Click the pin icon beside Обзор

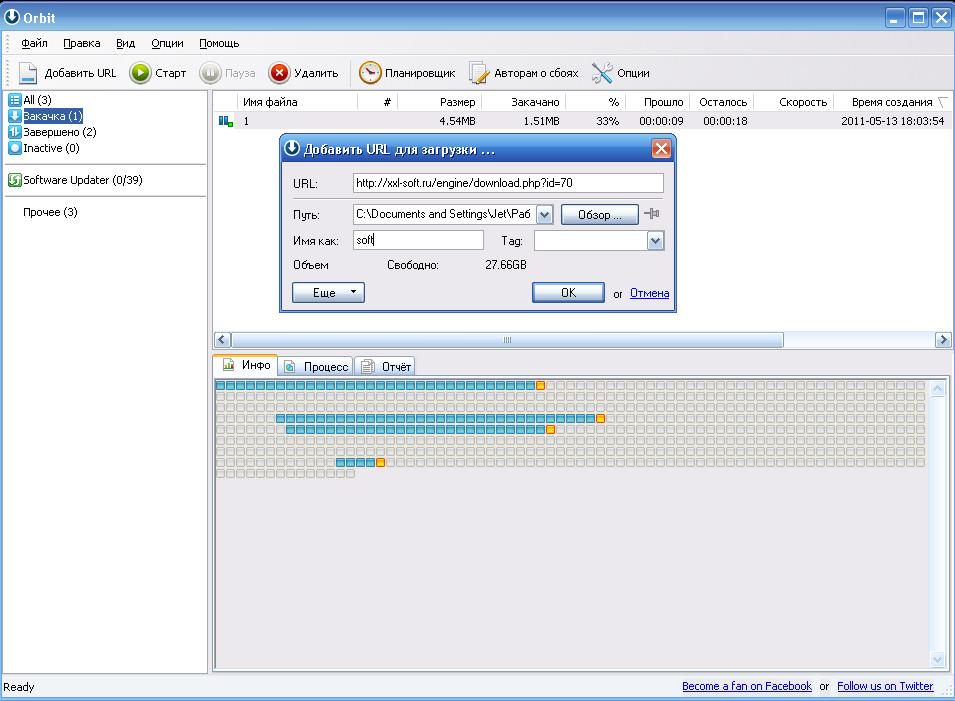pyautogui.click(x=652, y=214)
